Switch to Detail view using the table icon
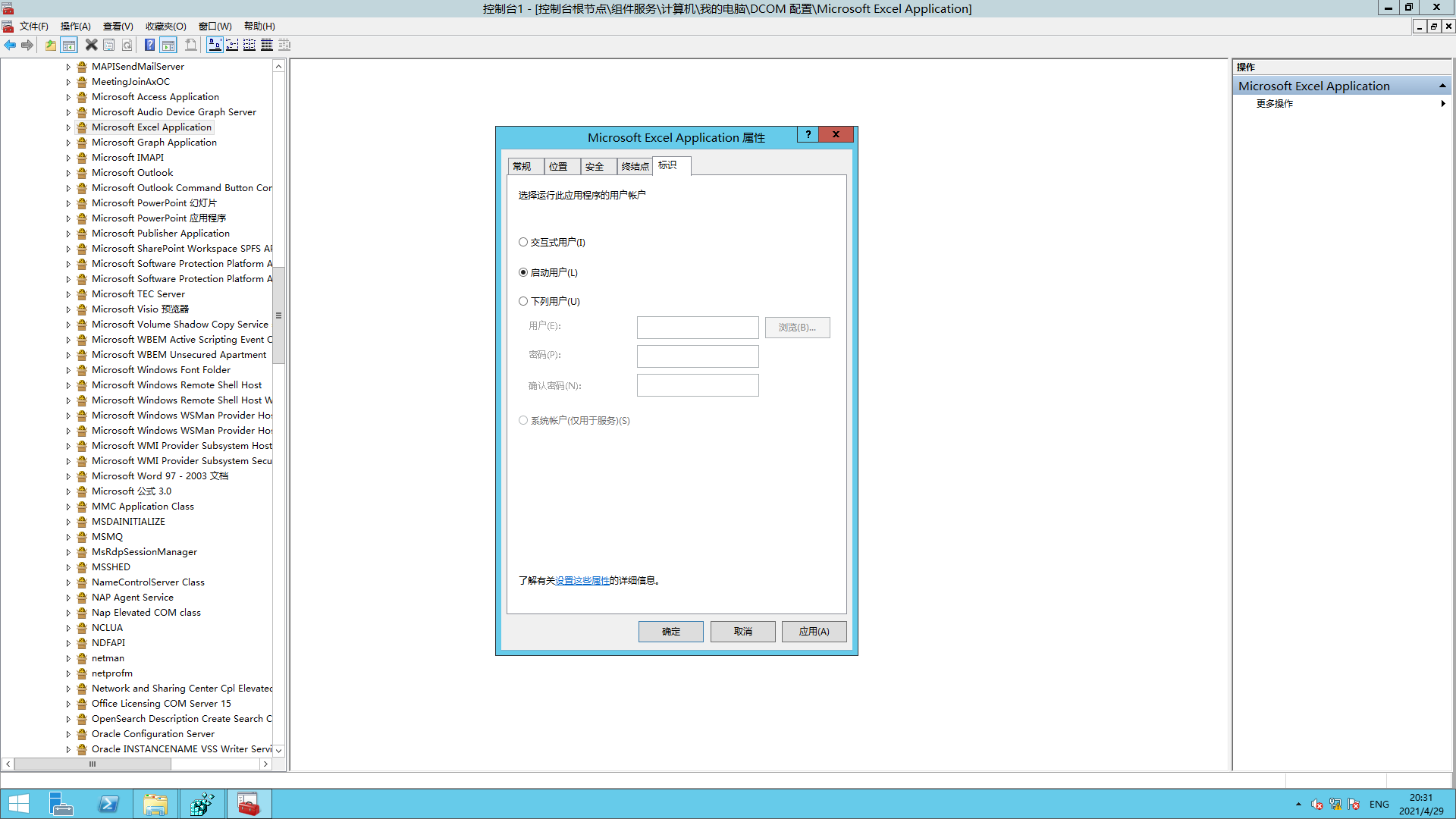 tap(267, 45)
